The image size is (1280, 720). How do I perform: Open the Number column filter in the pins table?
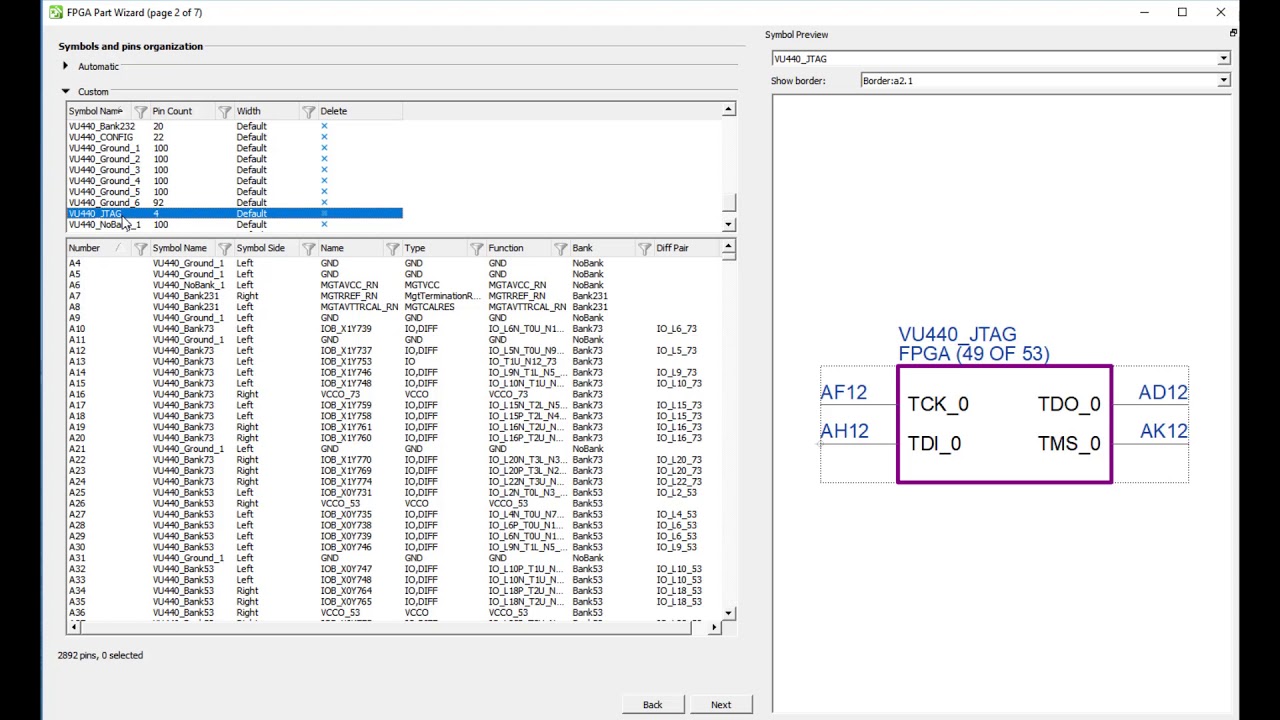point(140,248)
